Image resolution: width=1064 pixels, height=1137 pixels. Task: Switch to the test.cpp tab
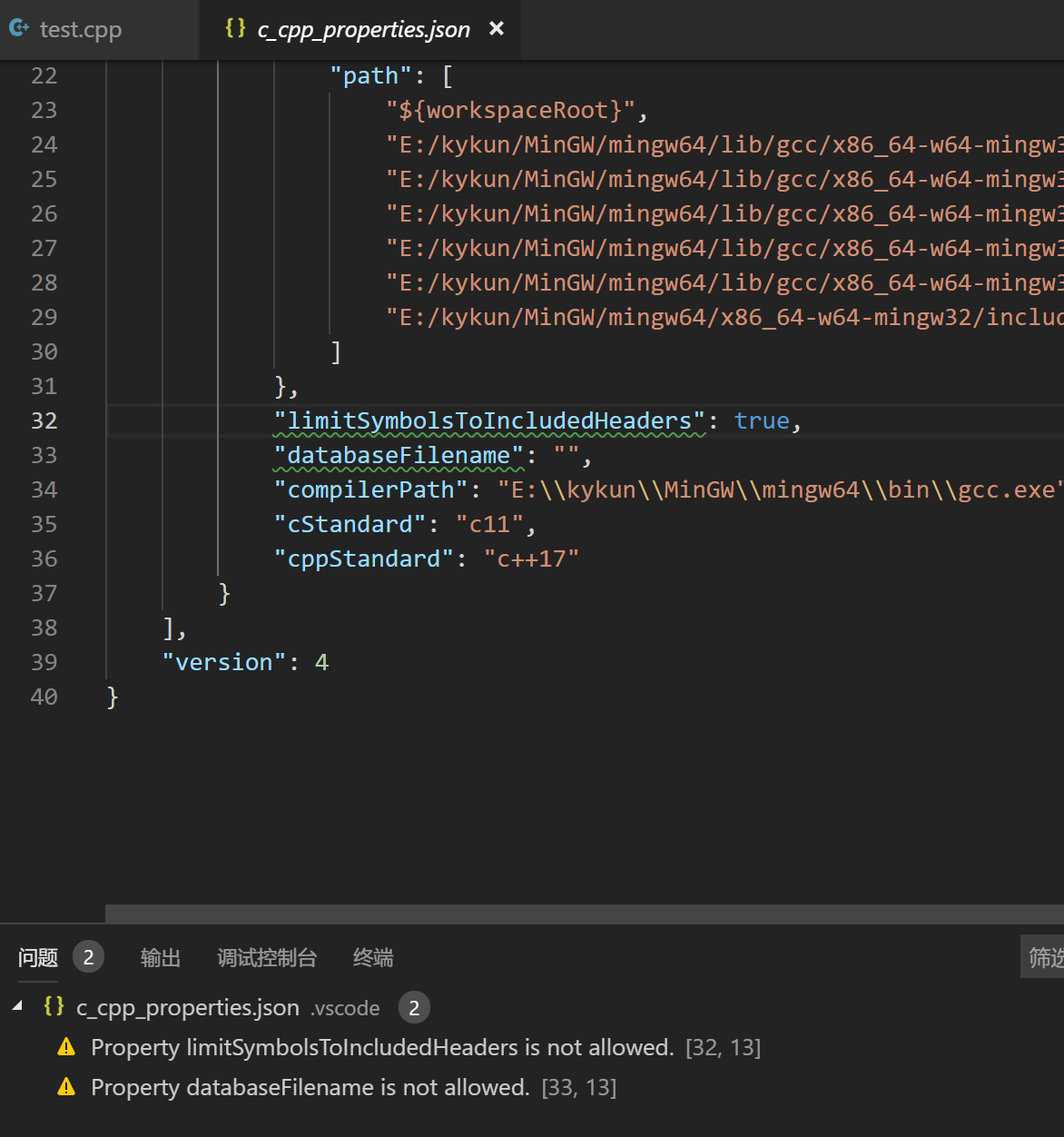coord(80,30)
